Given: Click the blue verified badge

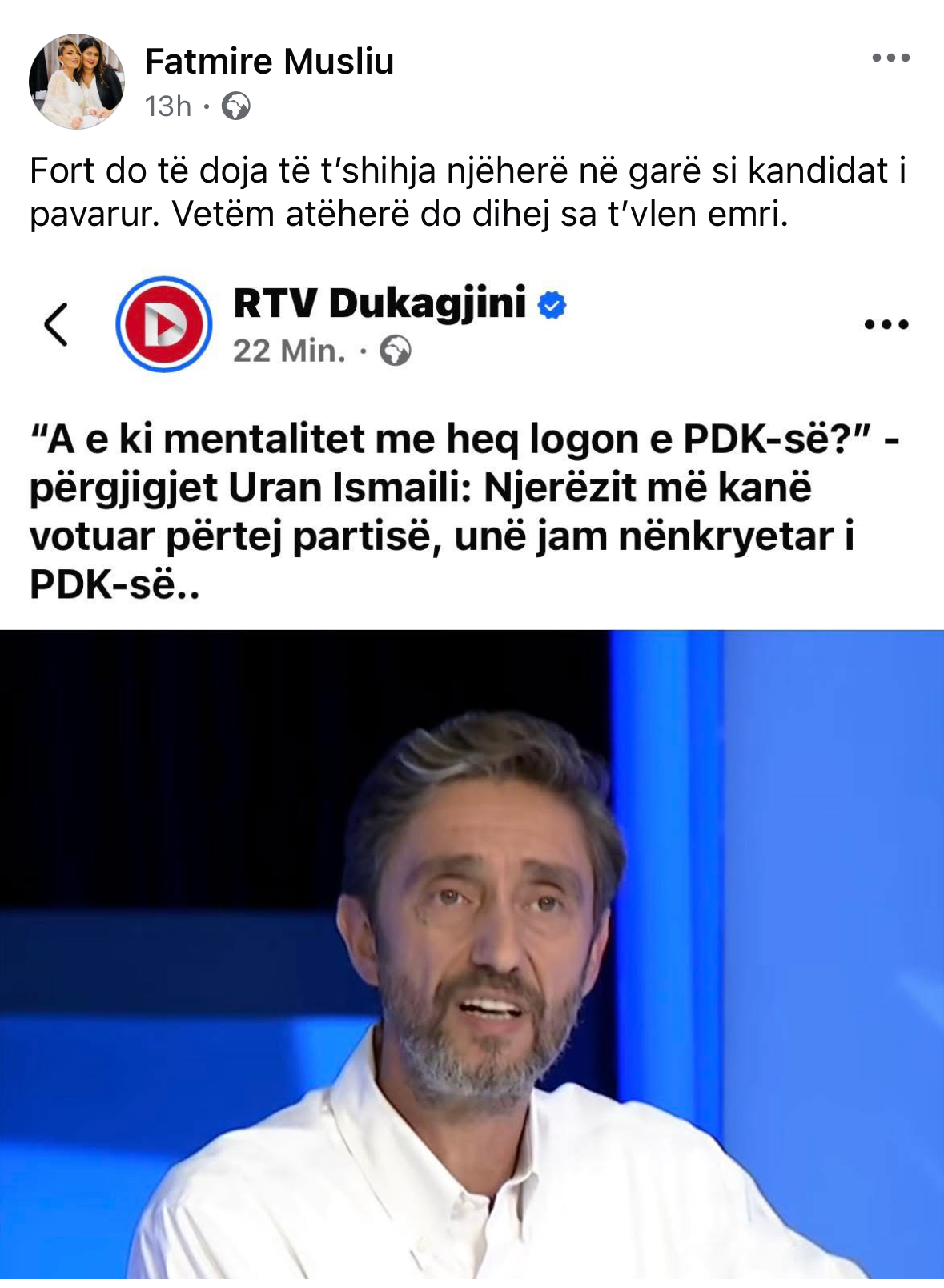Looking at the screenshot, I should coord(552,305).
